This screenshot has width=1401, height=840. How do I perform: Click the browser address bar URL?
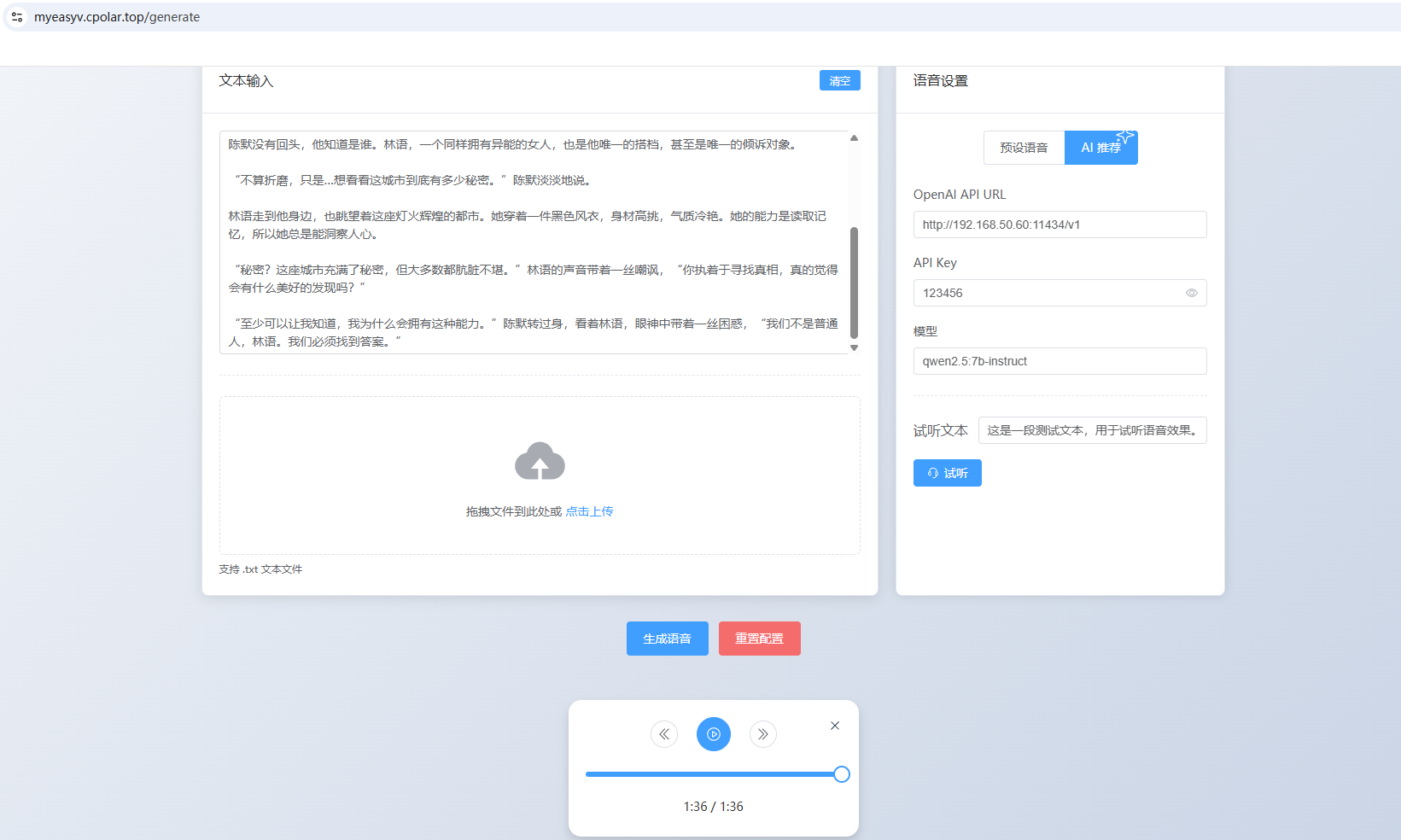117,17
